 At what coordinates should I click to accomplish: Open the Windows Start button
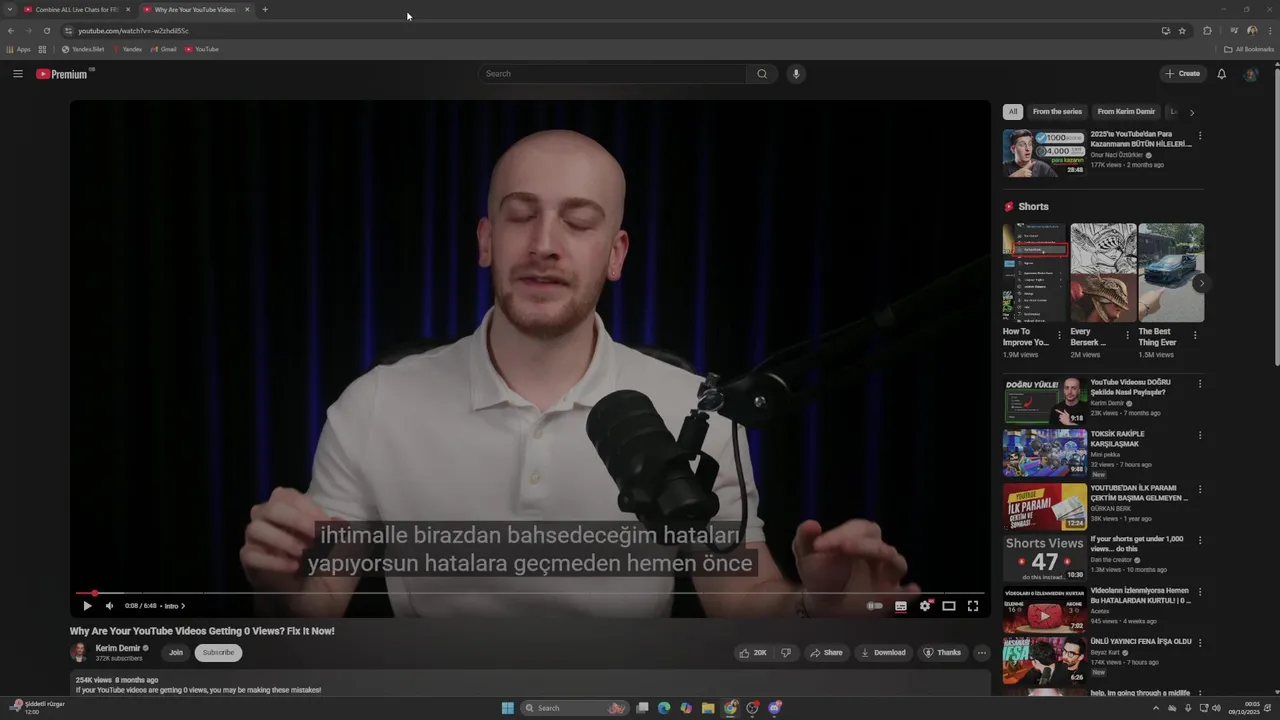pyautogui.click(x=508, y=708)
